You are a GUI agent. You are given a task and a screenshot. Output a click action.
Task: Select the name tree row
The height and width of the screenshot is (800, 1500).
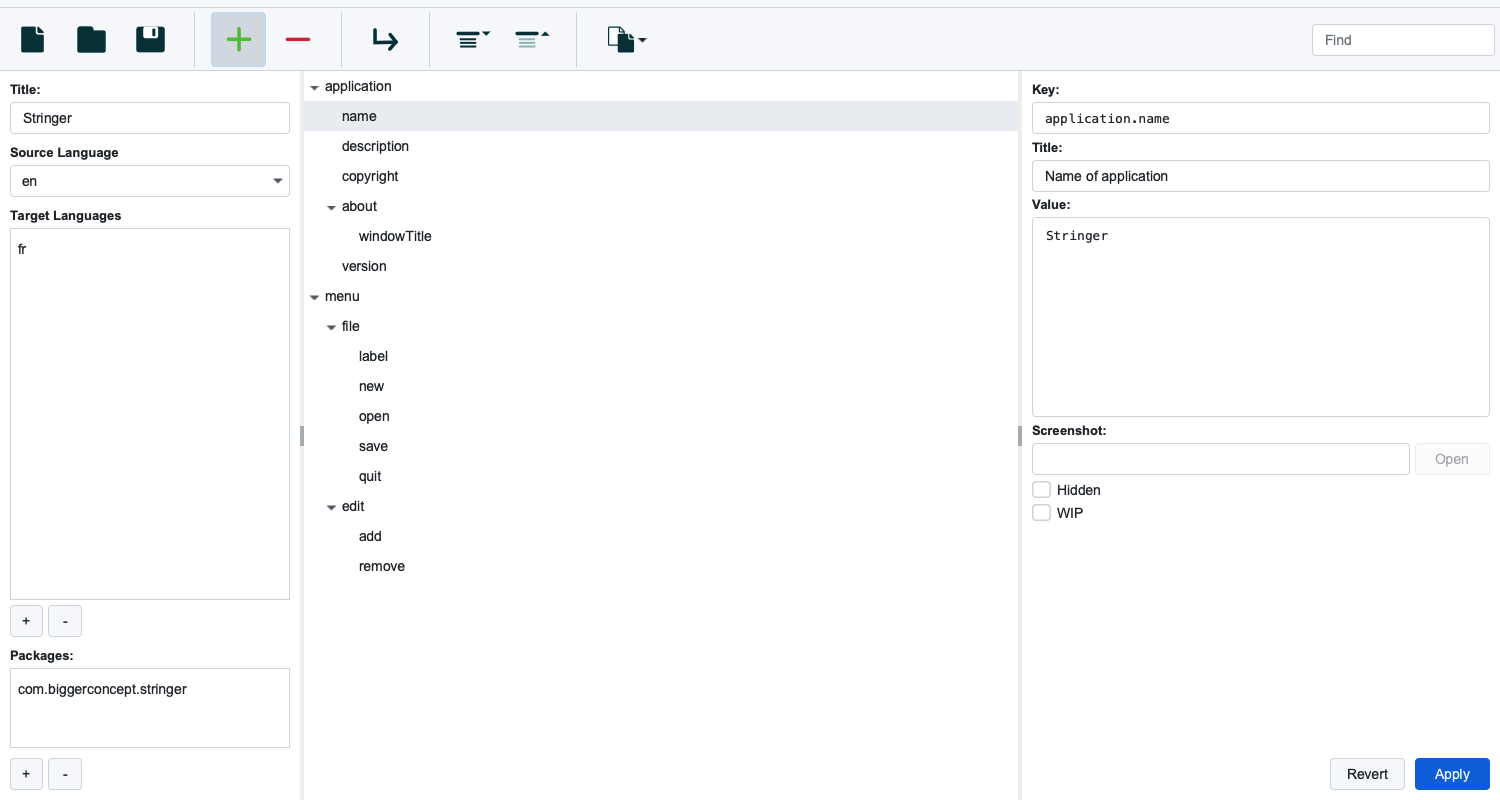pyautogui.click(x=661, y=116)
